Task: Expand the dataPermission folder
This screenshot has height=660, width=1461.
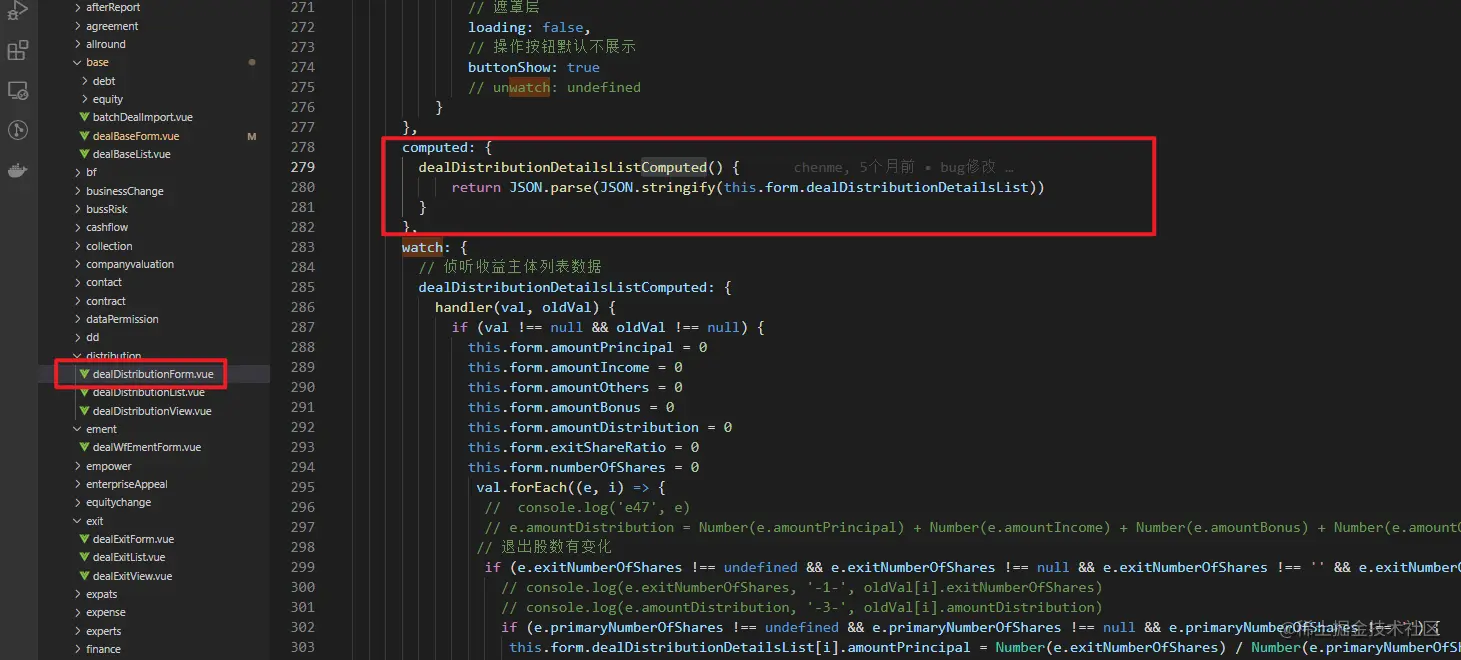Action: click(x=122, y=319)
